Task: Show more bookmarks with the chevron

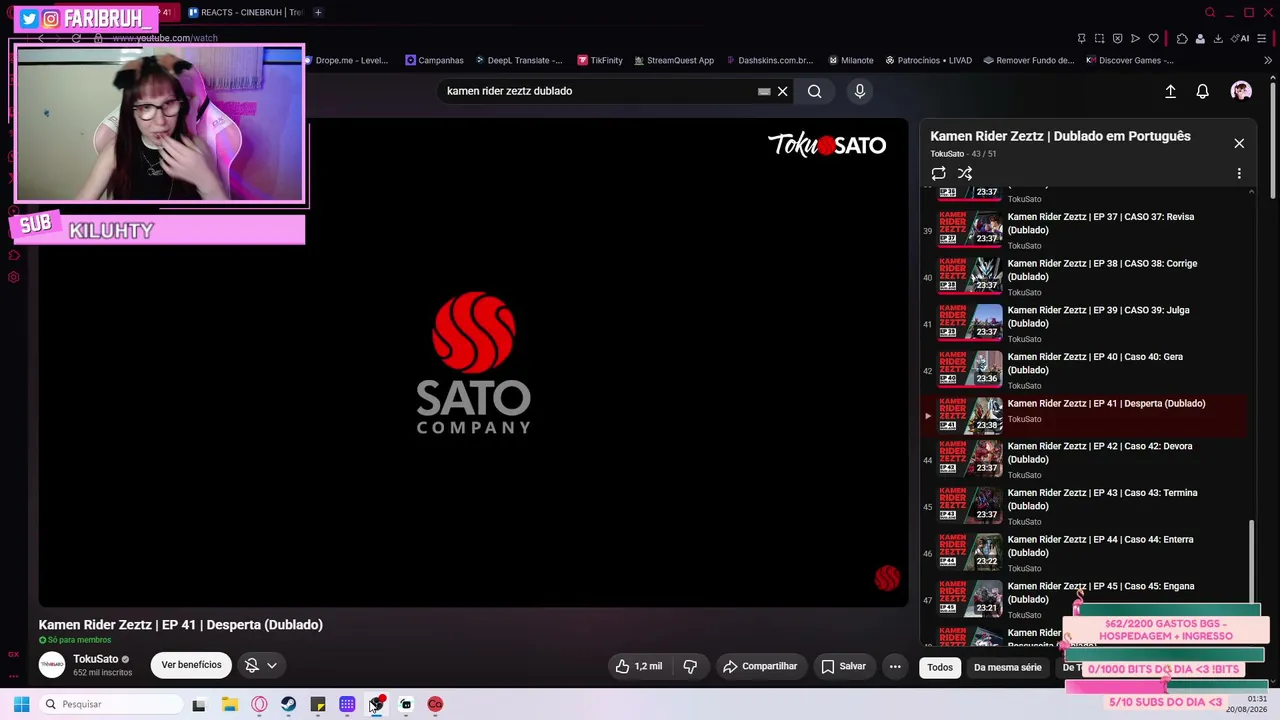Action: click(1267, 60)
